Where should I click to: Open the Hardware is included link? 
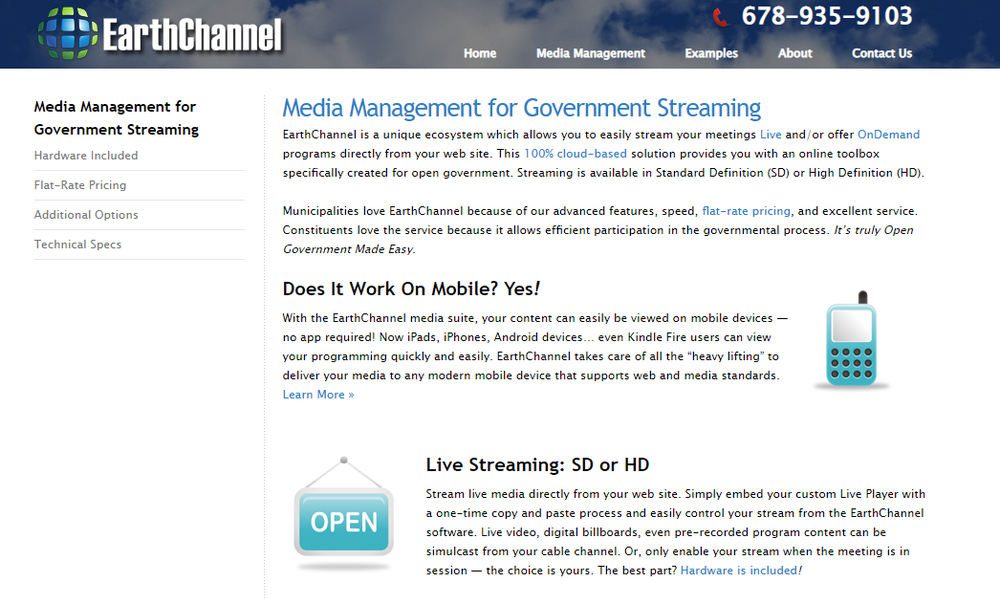pyautogui.click(x=739, y=570)
